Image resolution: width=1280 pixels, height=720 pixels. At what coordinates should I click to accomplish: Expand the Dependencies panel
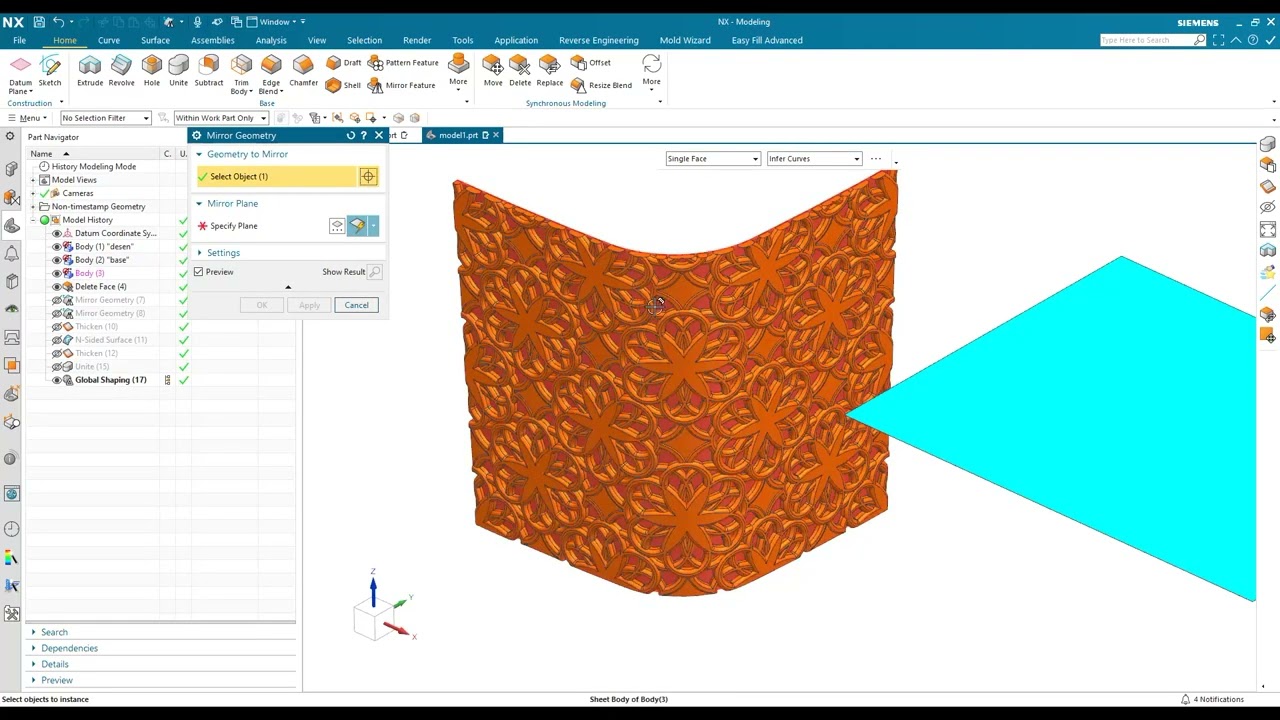tap(69, 648)
